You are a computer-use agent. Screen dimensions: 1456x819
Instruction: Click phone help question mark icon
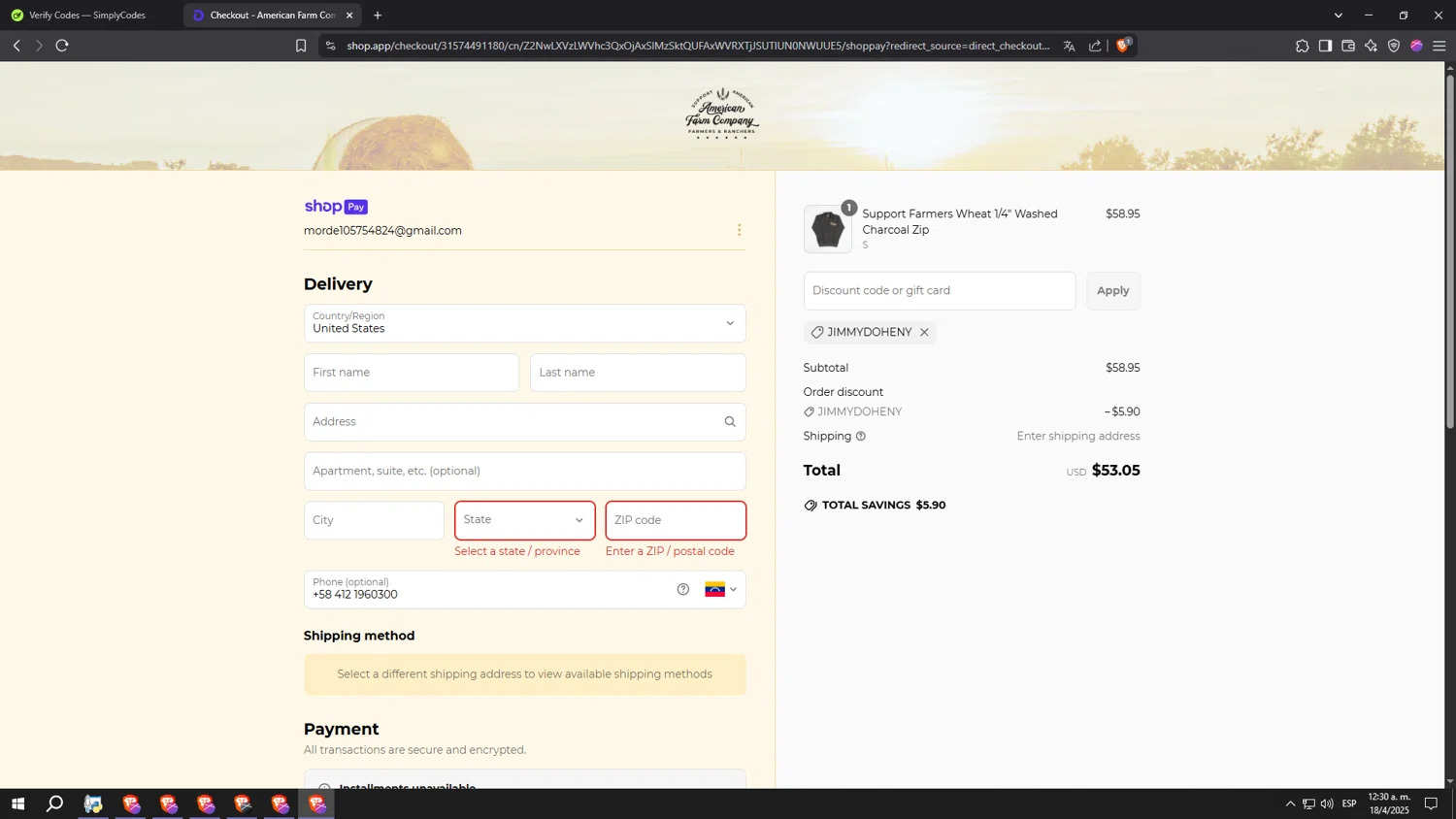[683, 589]
